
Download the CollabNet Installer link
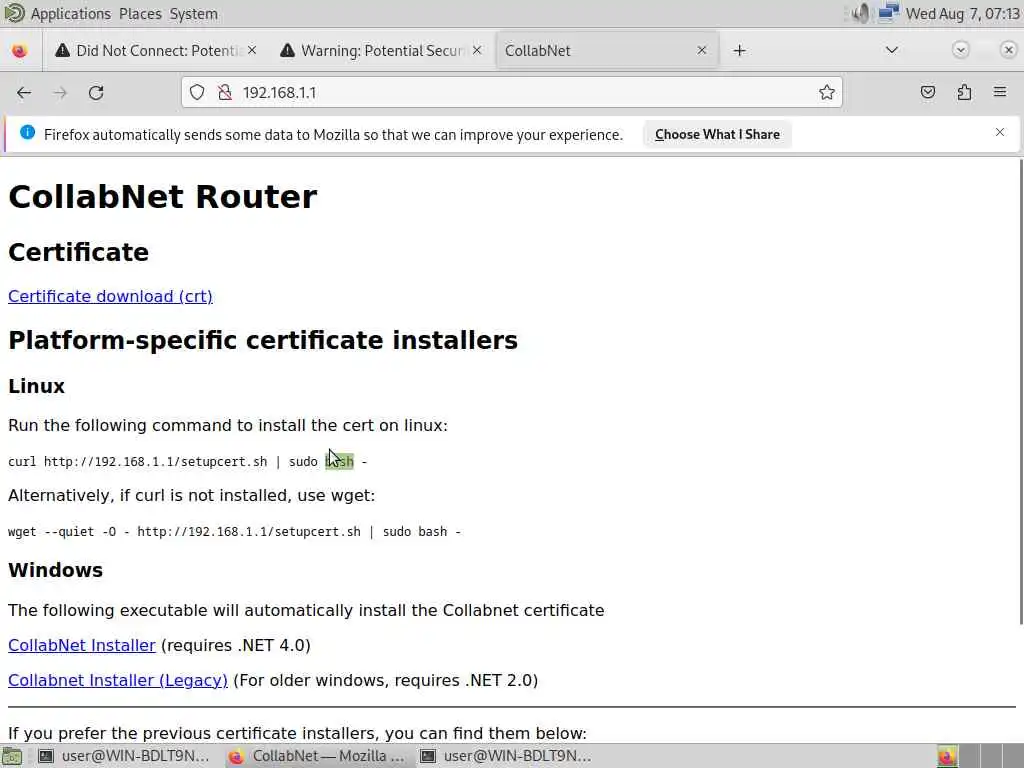82,645
